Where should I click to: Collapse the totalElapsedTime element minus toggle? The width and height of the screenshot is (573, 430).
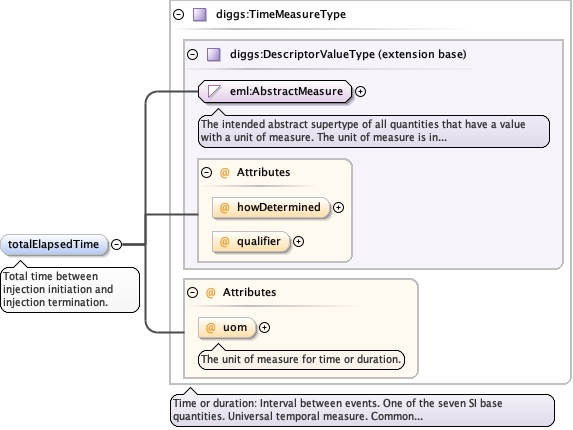click(x=116, y=244)
